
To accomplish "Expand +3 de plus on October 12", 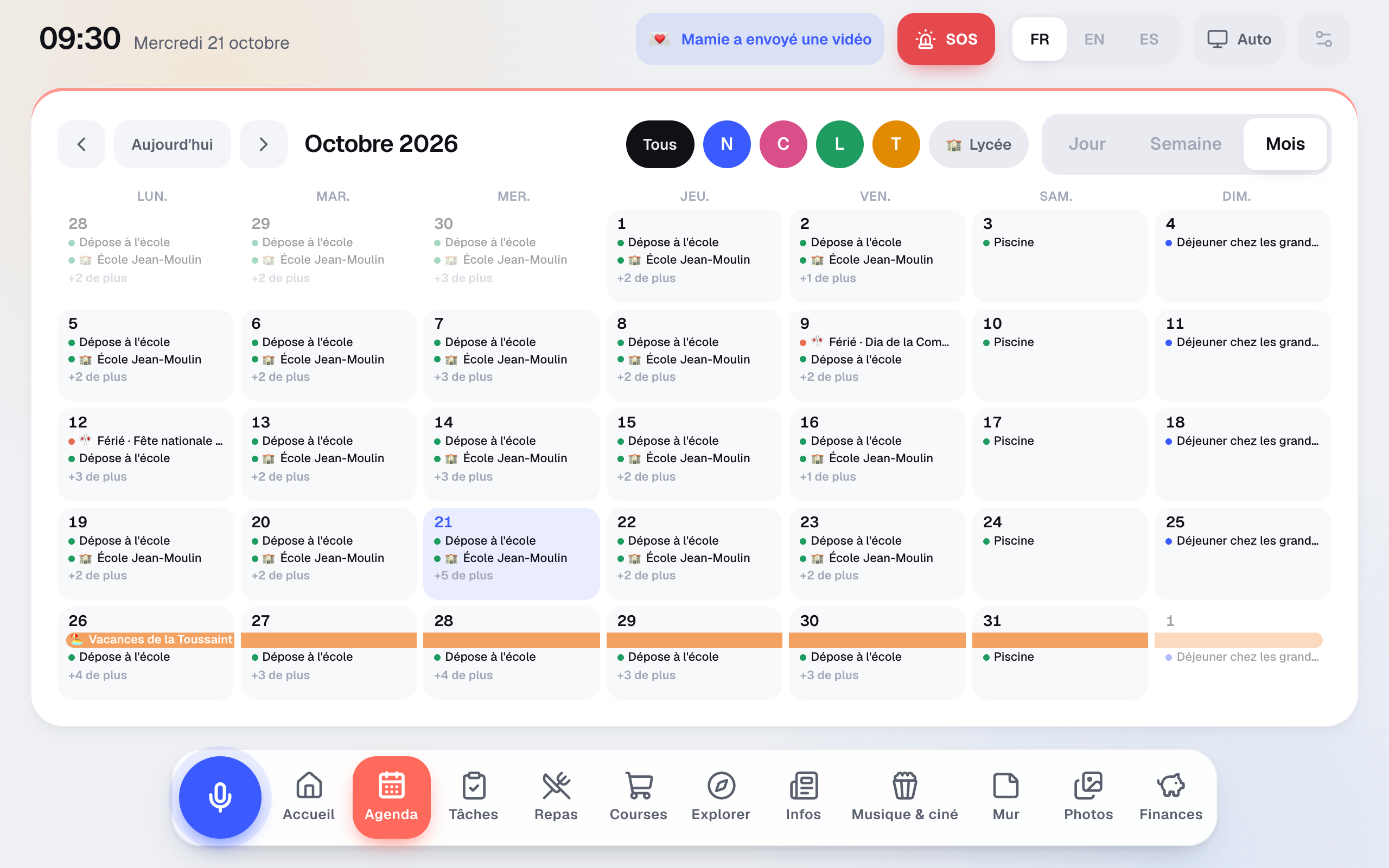I will tap(98, 476).
